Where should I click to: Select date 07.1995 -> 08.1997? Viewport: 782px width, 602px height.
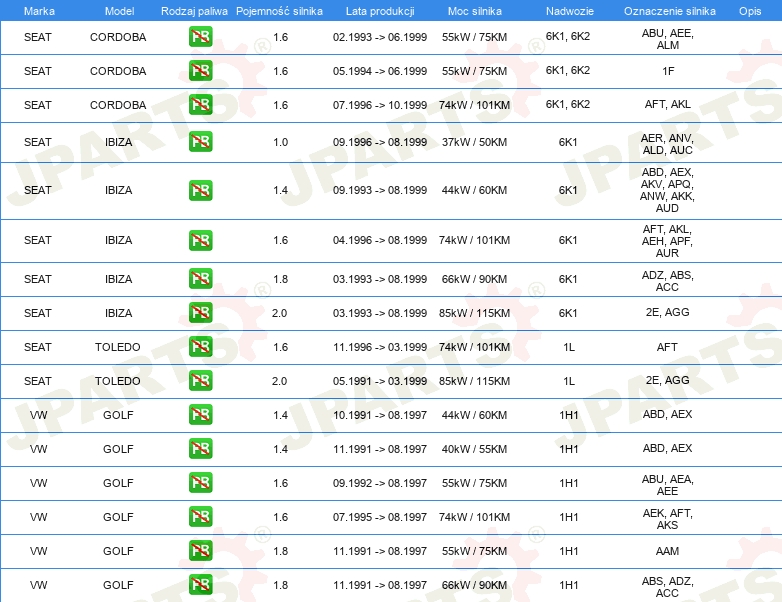(x=380, y=517)
